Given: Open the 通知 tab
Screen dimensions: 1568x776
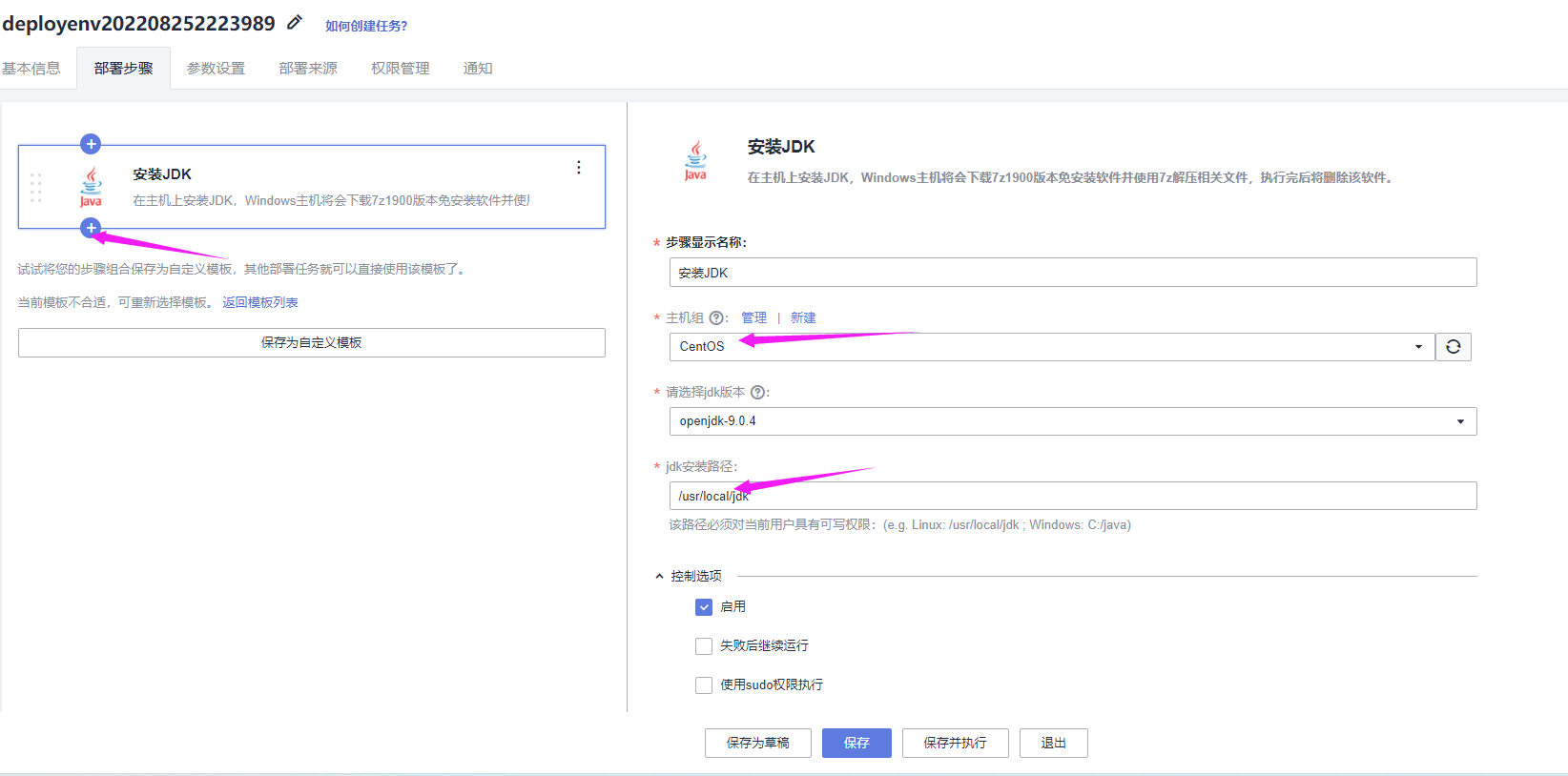Looking at the screenshot, I should tap(478, 69).
